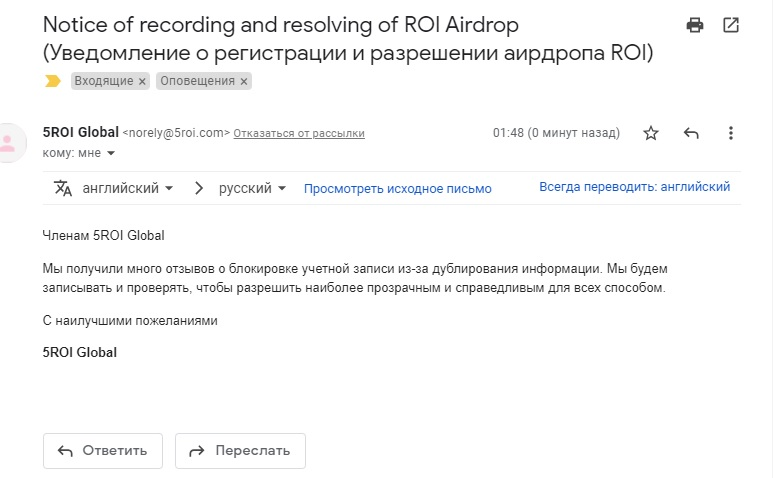
Task: Open the three-dot more options menu
Action: point(730,133)
